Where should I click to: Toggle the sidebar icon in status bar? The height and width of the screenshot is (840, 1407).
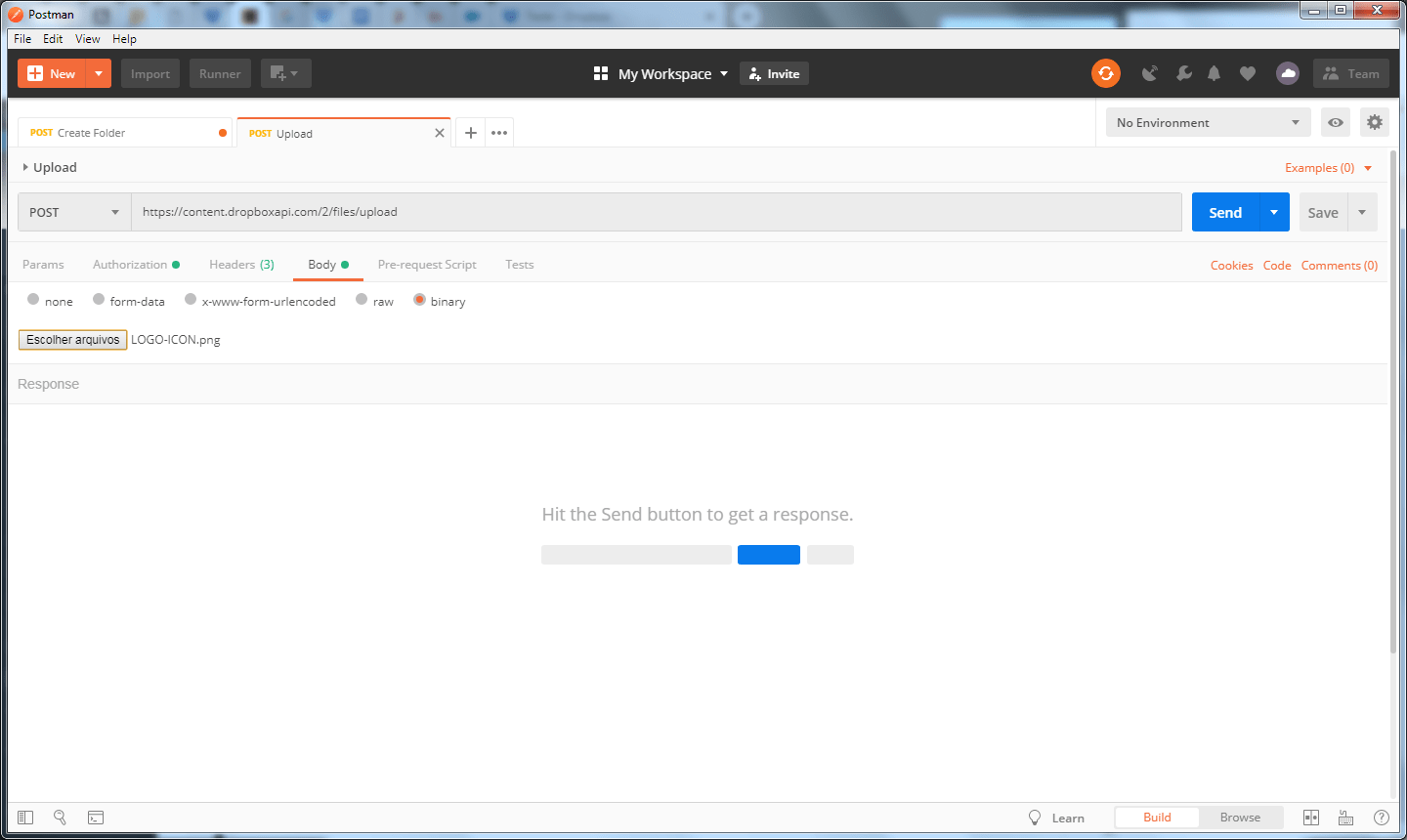pyautogui.click(x=25, y=818)
